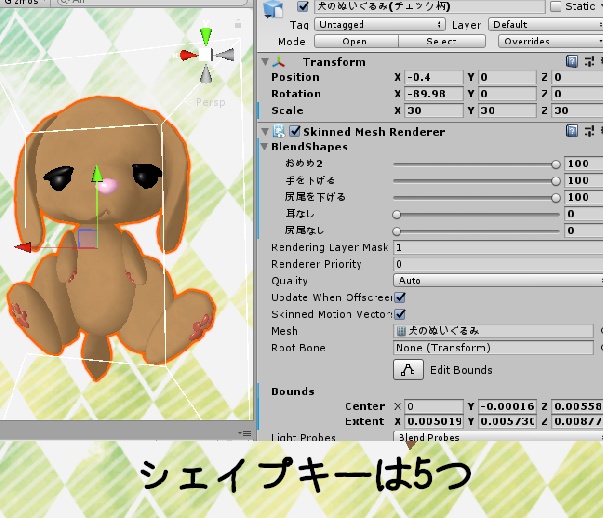Click the 尻尾なし blendshape slider handle
Image resolution: width=603 pixels, height=518 pixels.
pyautogui.click(x=396, y=232)
